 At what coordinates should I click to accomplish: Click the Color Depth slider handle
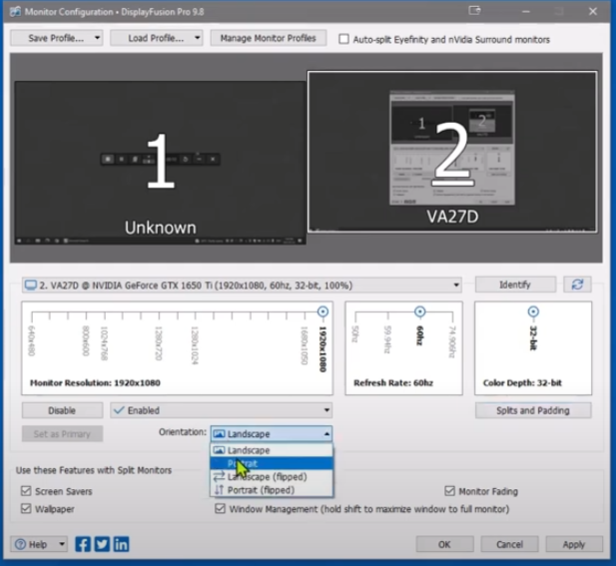(x=533, y=312)
